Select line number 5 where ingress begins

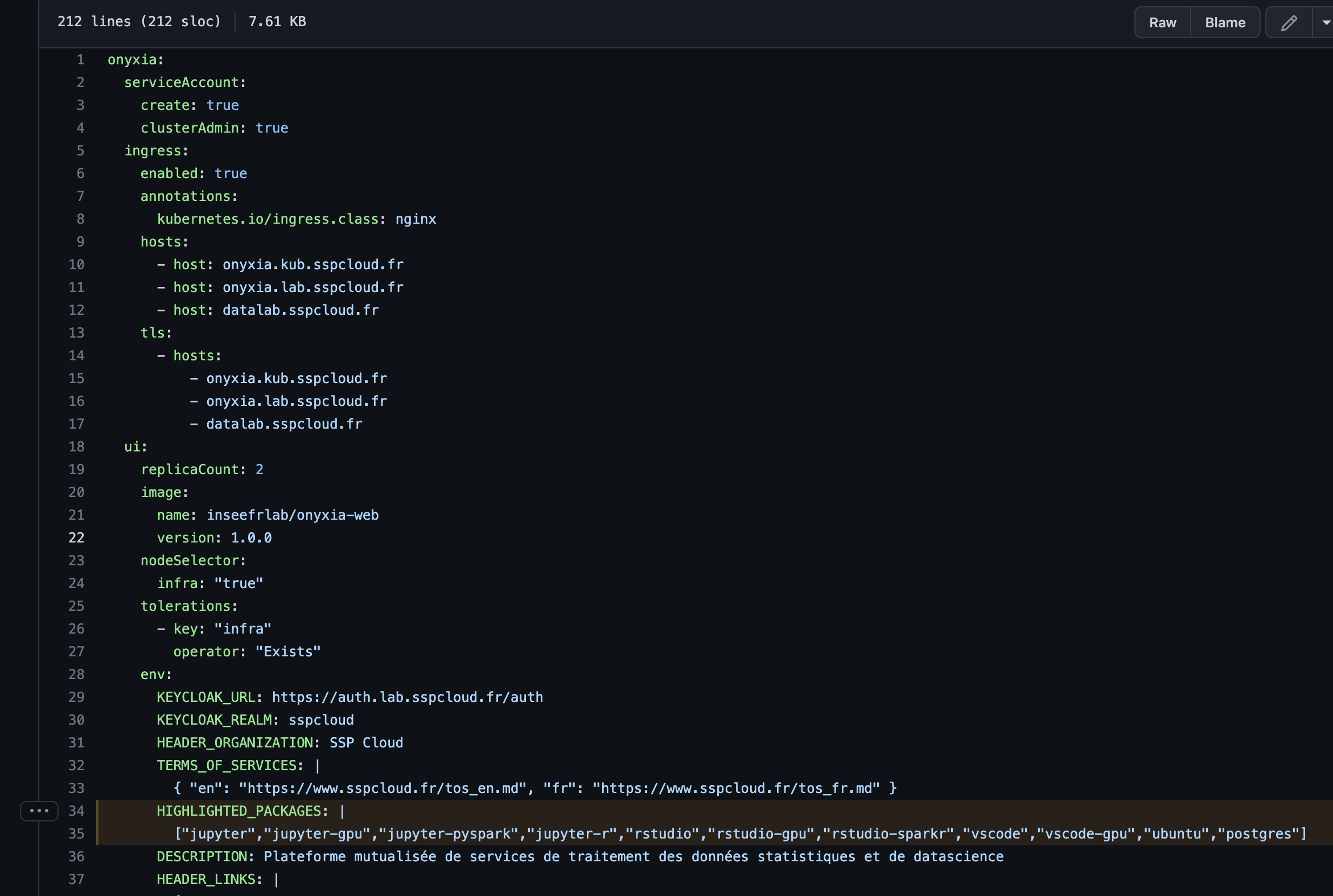80,150
